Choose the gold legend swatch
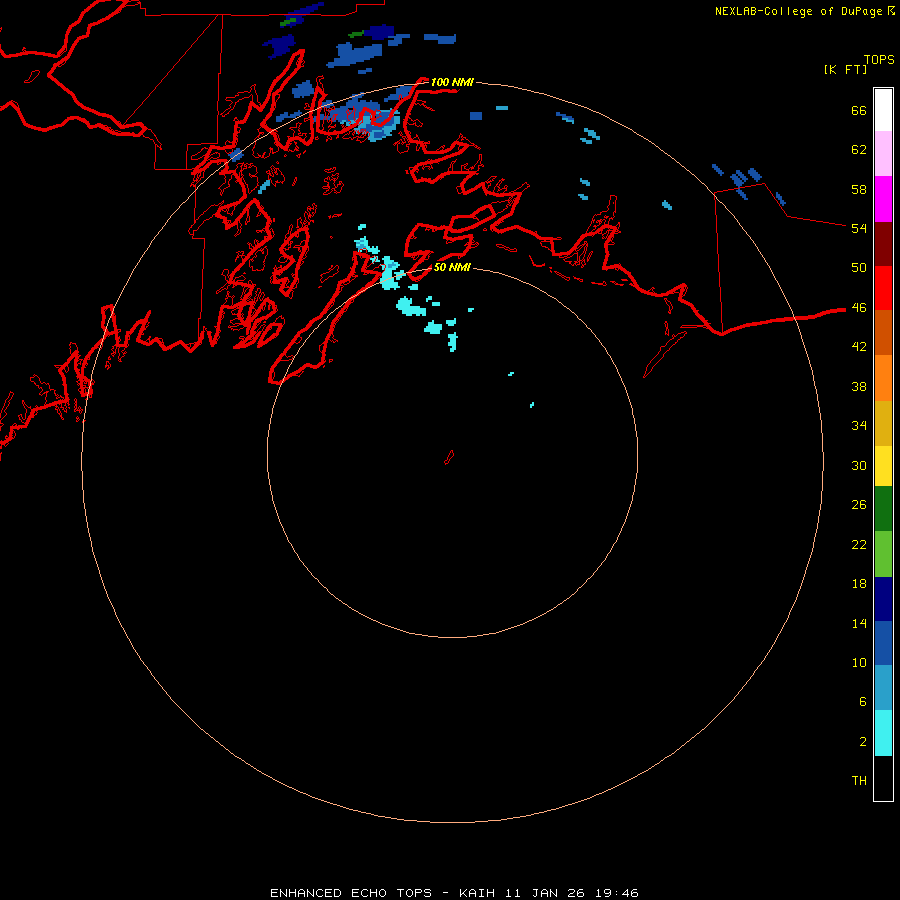This screenshot has width=900, height=900. click(883, 424)
